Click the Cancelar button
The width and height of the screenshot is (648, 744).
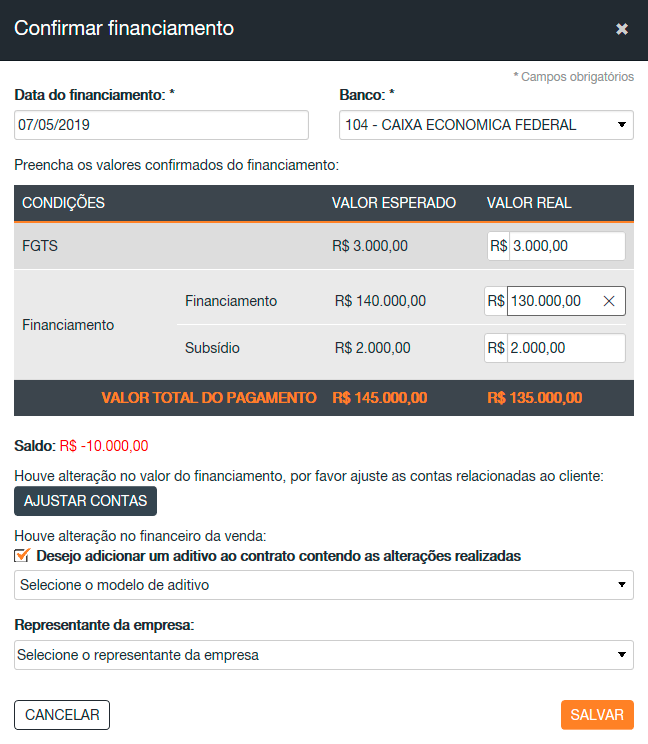coord(62,715)
